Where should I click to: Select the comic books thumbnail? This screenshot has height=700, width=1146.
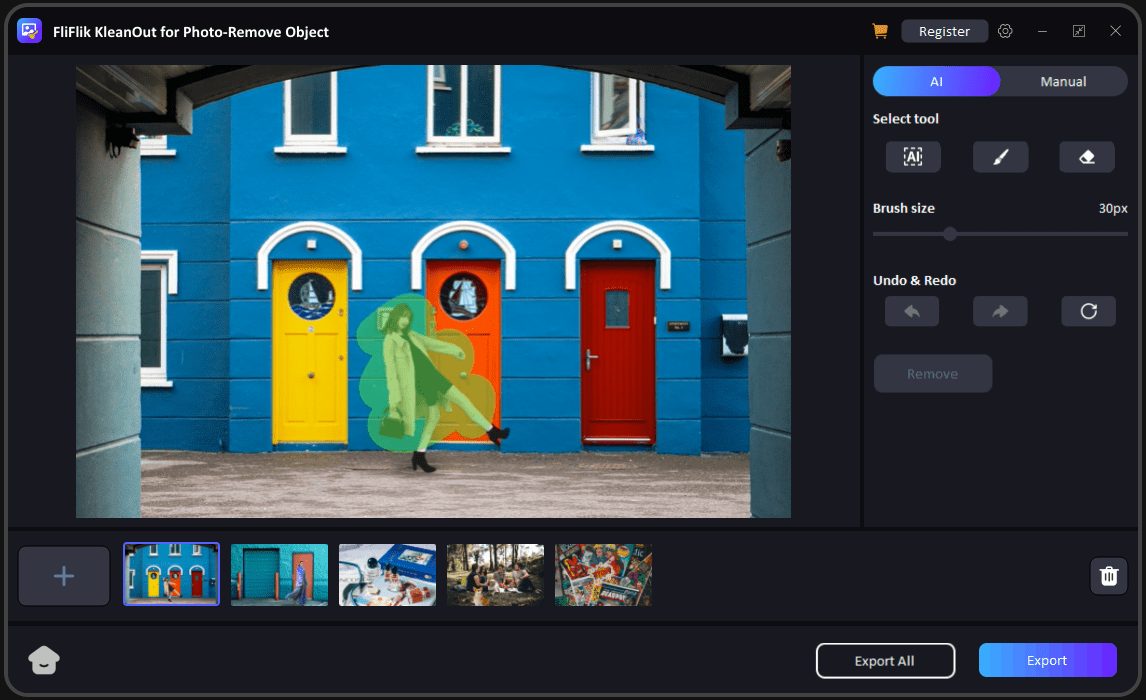point(603,575)
